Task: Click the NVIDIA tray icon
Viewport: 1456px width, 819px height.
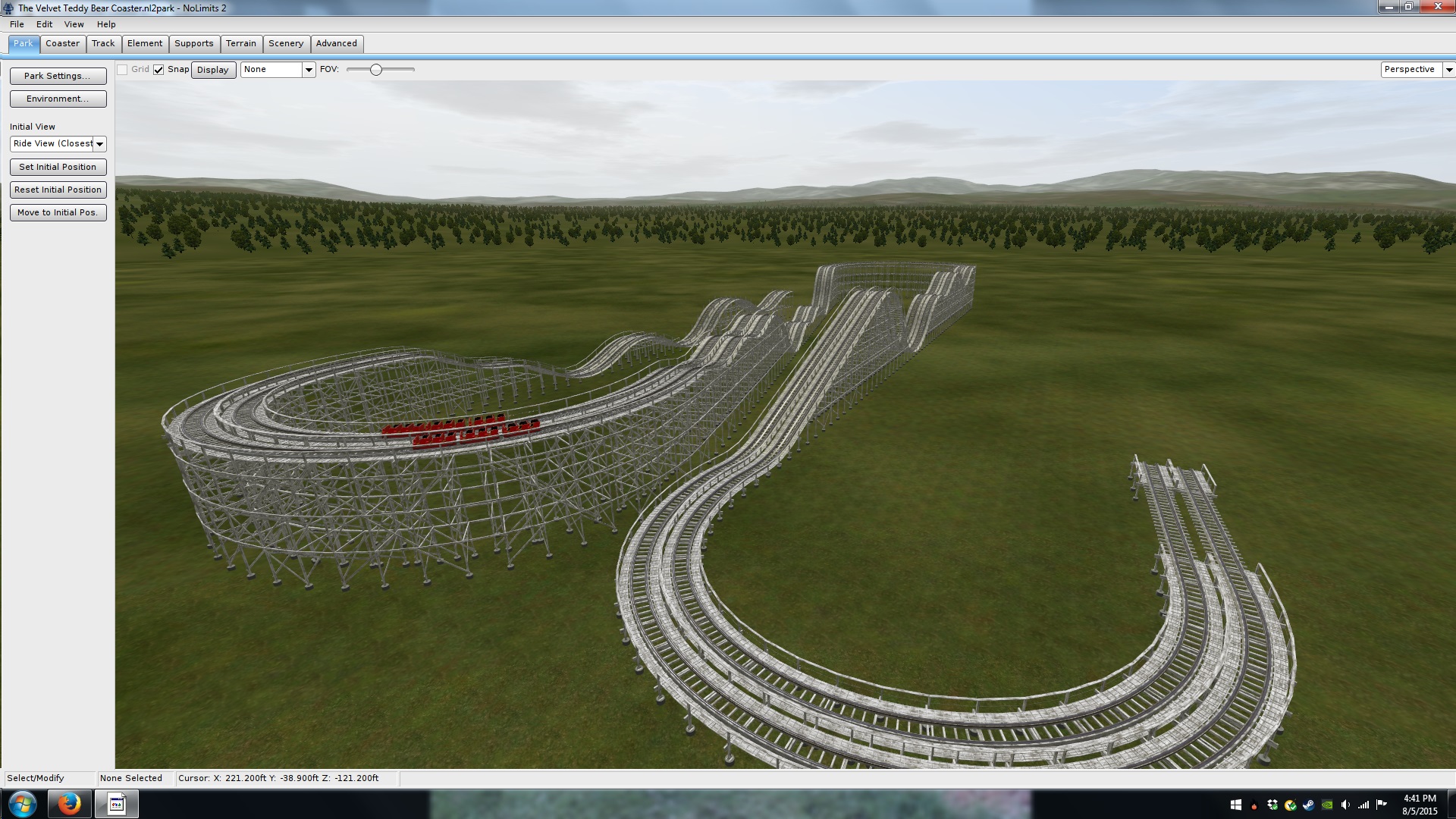Action: coord(1327,805)
